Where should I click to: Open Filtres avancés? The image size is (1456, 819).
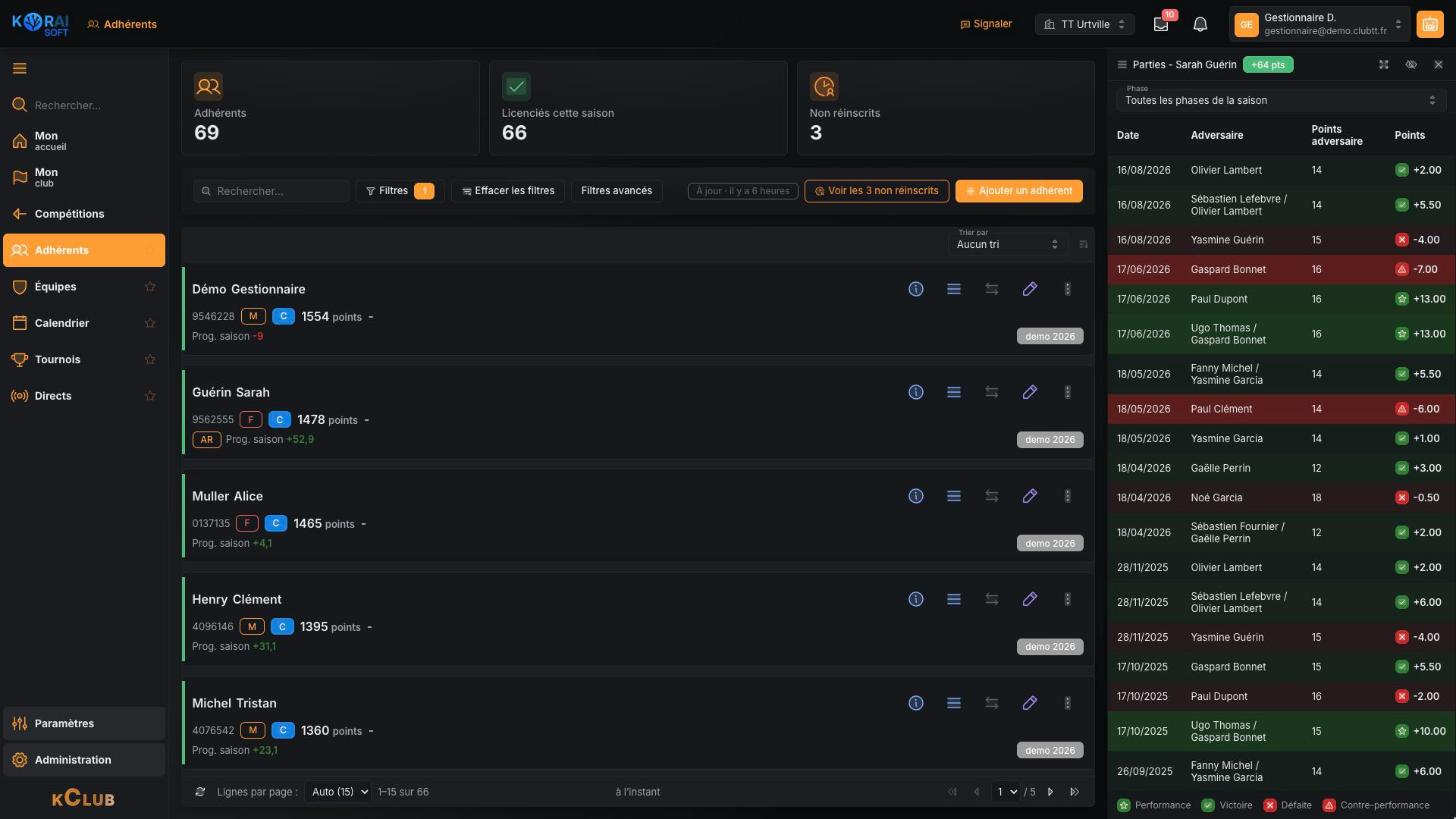click(x=616, y=191)
